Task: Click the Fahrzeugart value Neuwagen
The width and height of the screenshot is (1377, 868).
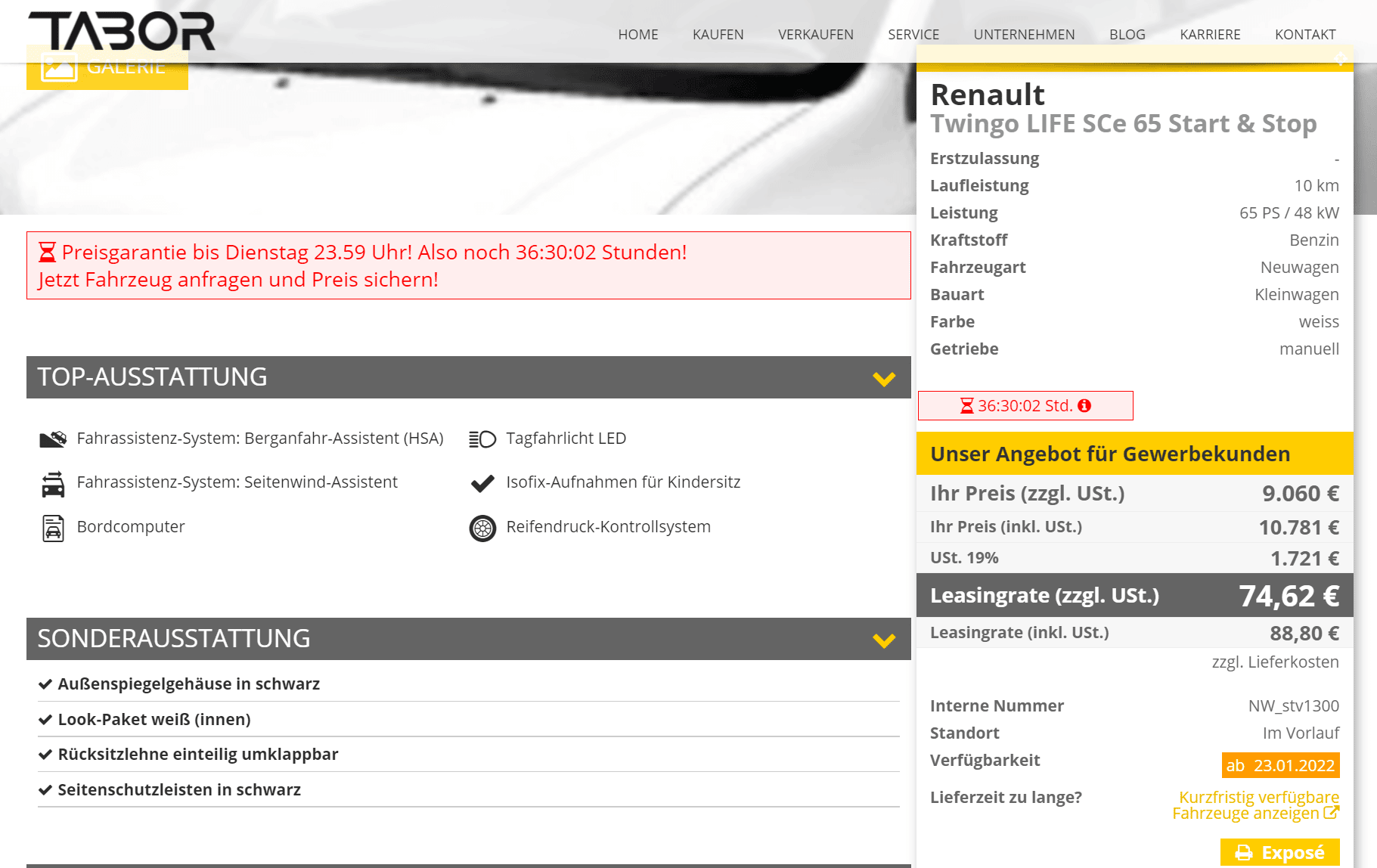Action: point(1300,268)
